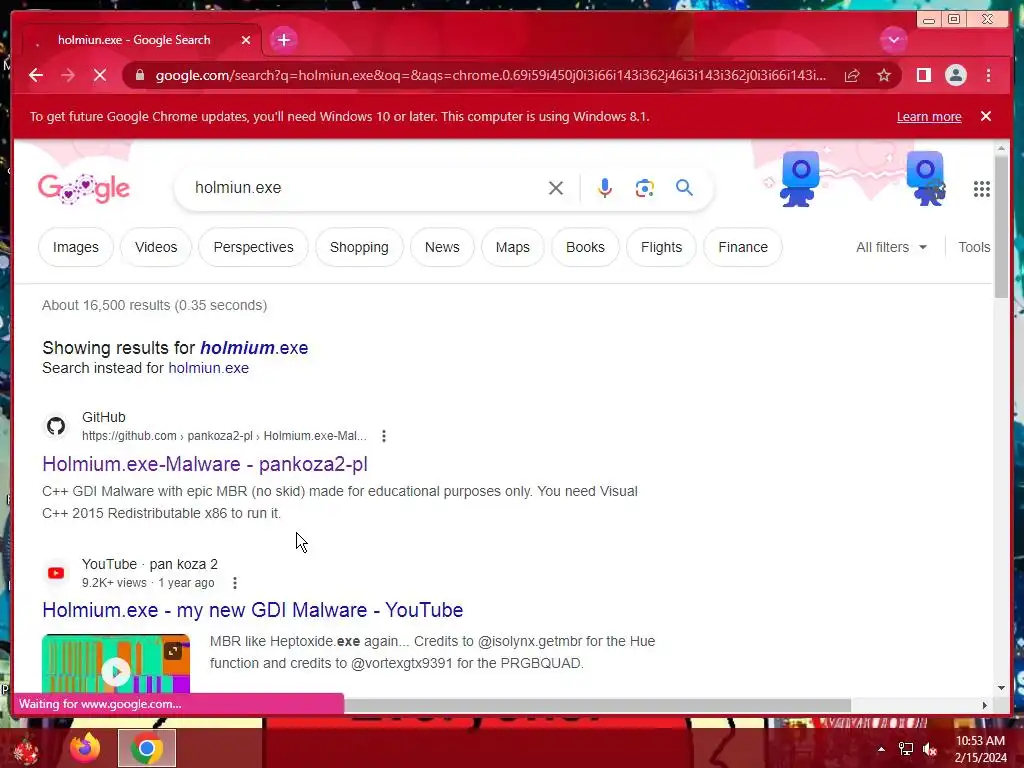This screenshot has height=768, width=1024.
Task: Switch to the Maps results filter
Action: point(513,248)
